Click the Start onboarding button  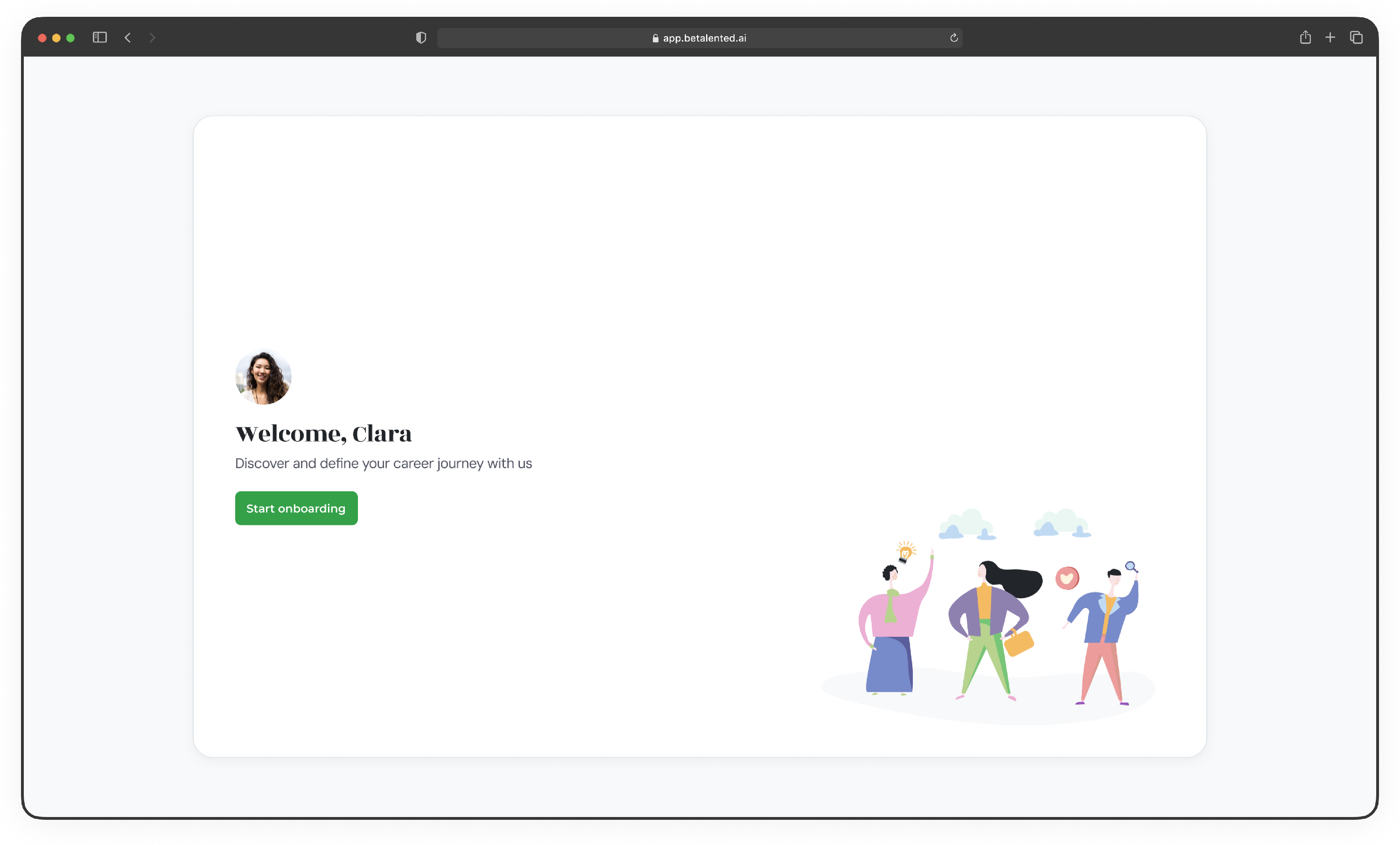[296, 508]
